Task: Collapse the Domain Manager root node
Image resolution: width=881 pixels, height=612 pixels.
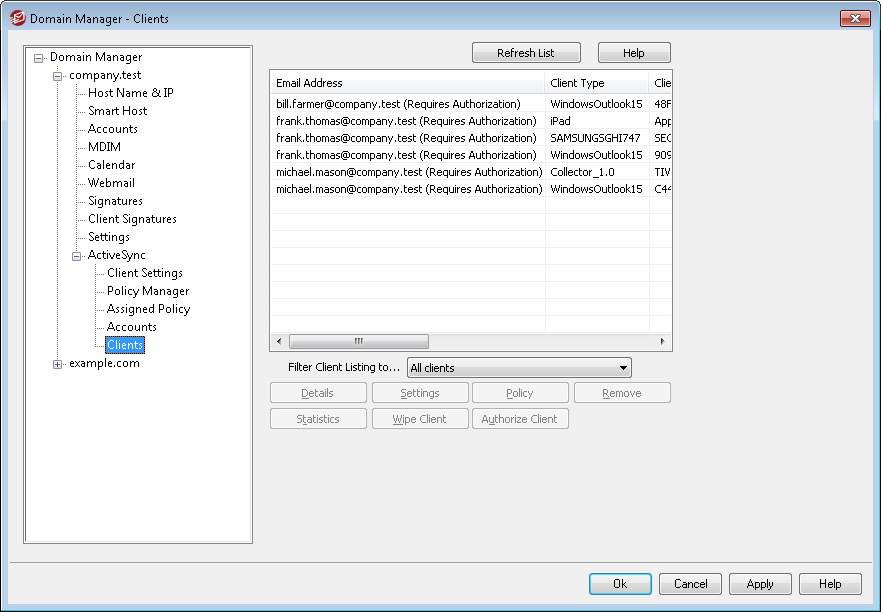Action: (39, 58)
